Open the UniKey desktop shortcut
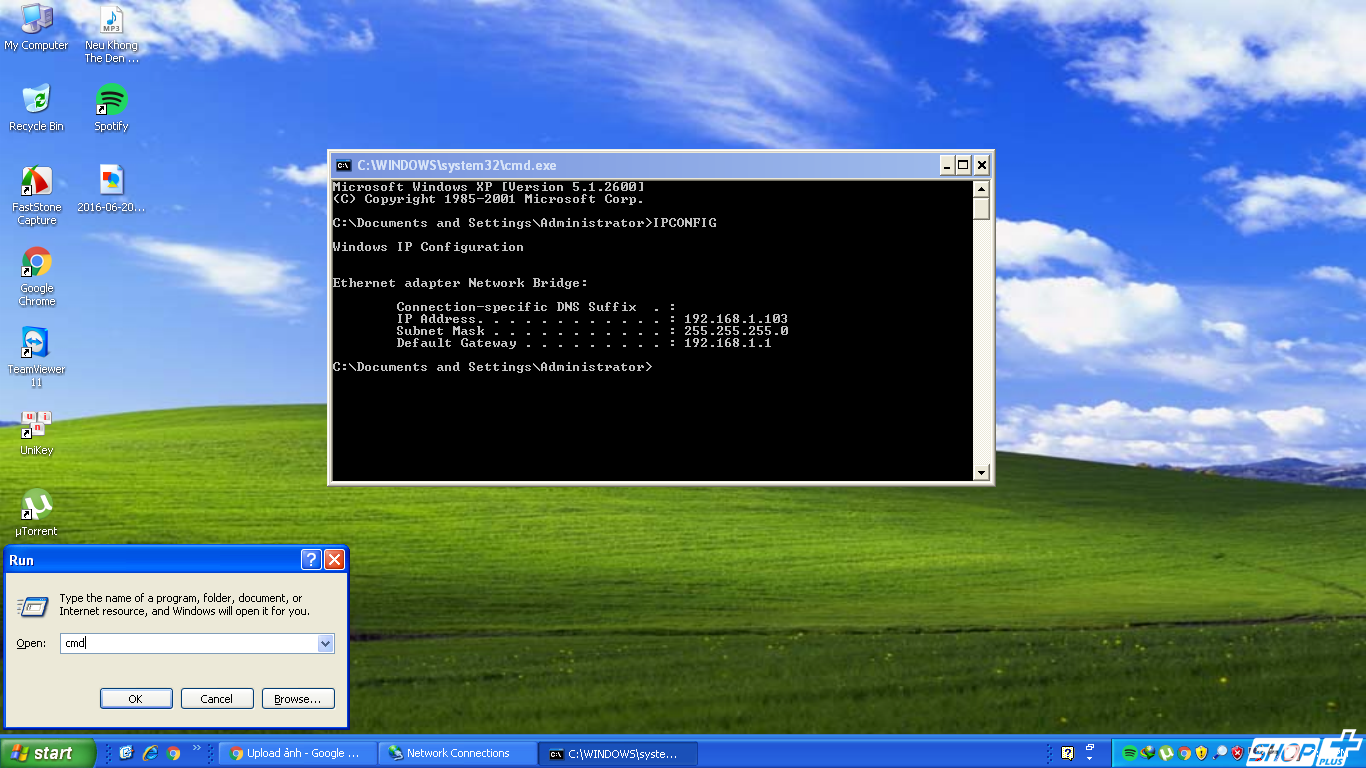Screen dimensions: 1366x768 37,425
